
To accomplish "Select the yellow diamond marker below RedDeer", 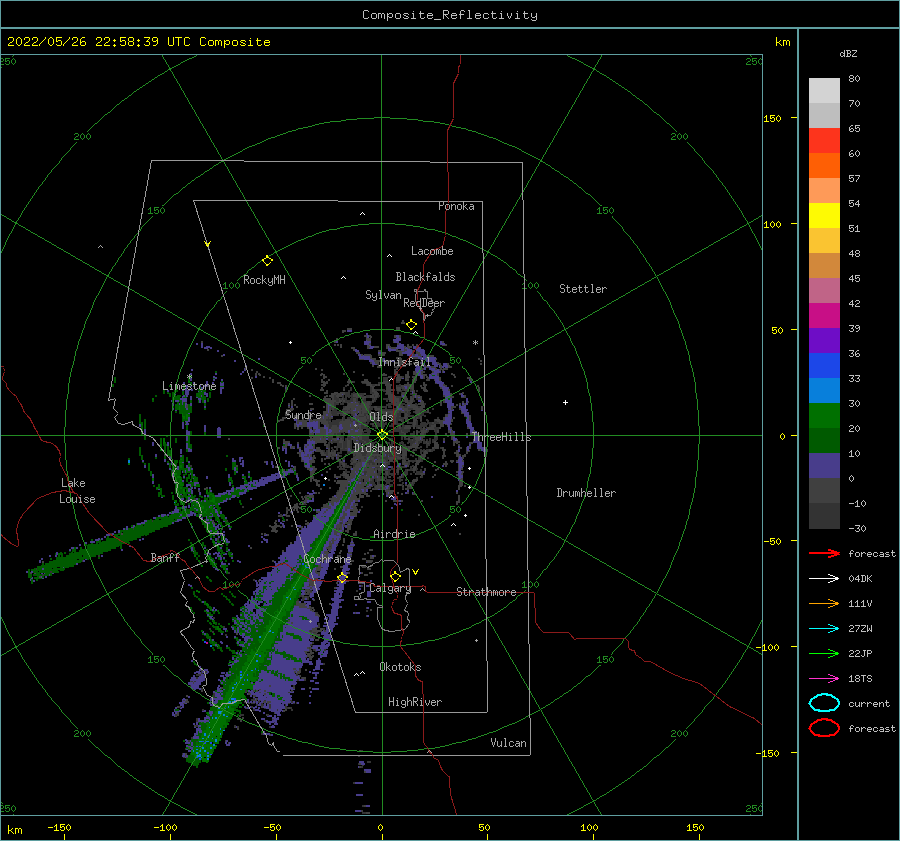I will (411, 325).
